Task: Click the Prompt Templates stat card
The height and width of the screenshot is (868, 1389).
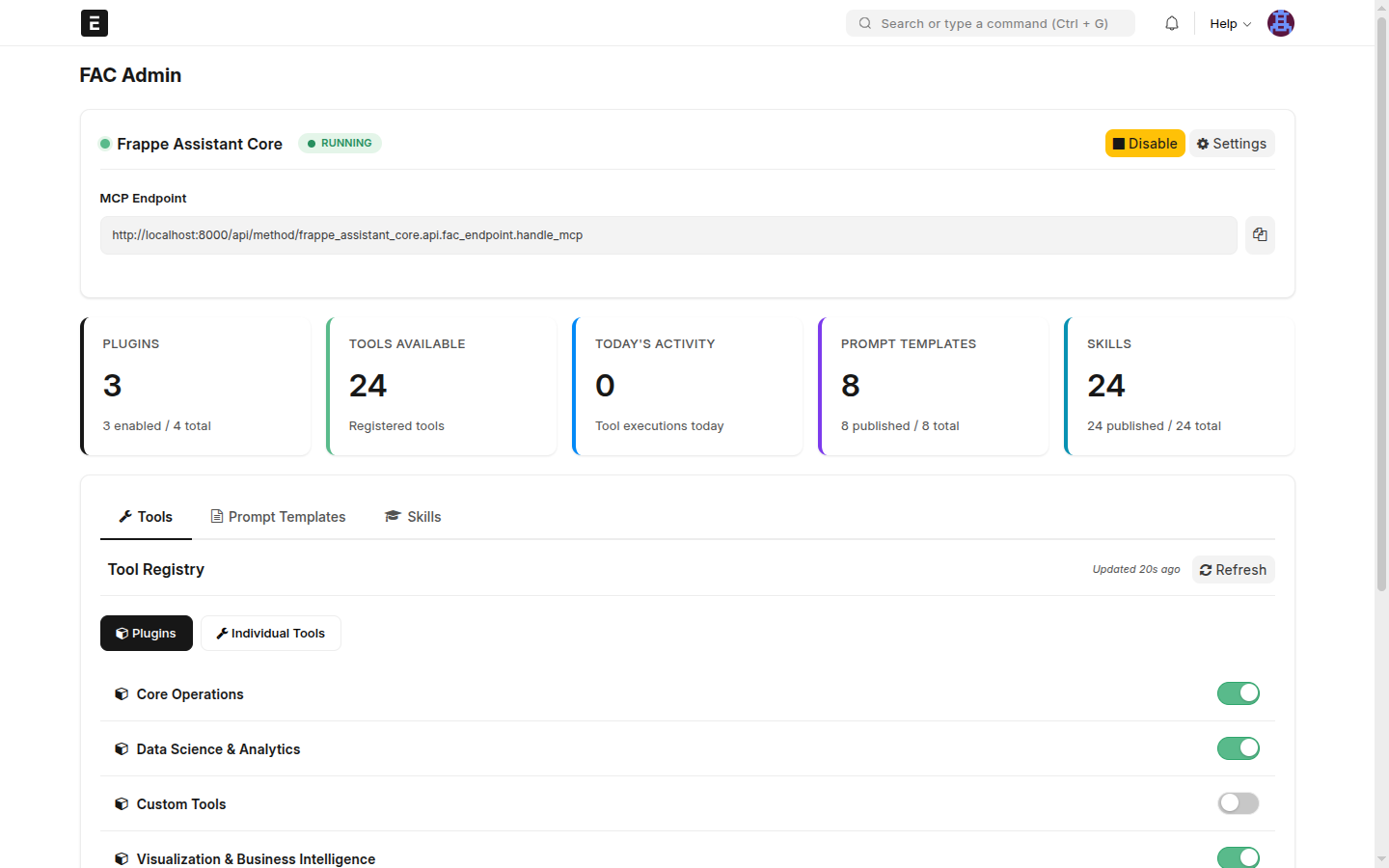Action: pos(934,386)
